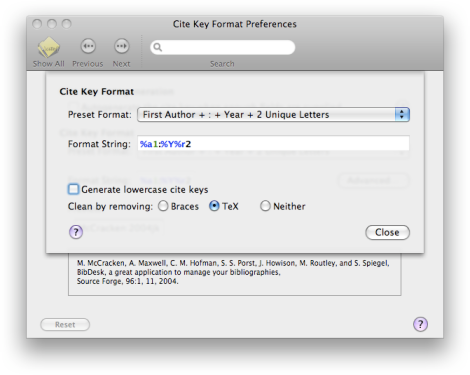Select the Braces radio button
Viewport: 470px width, 375px height.
163,206
